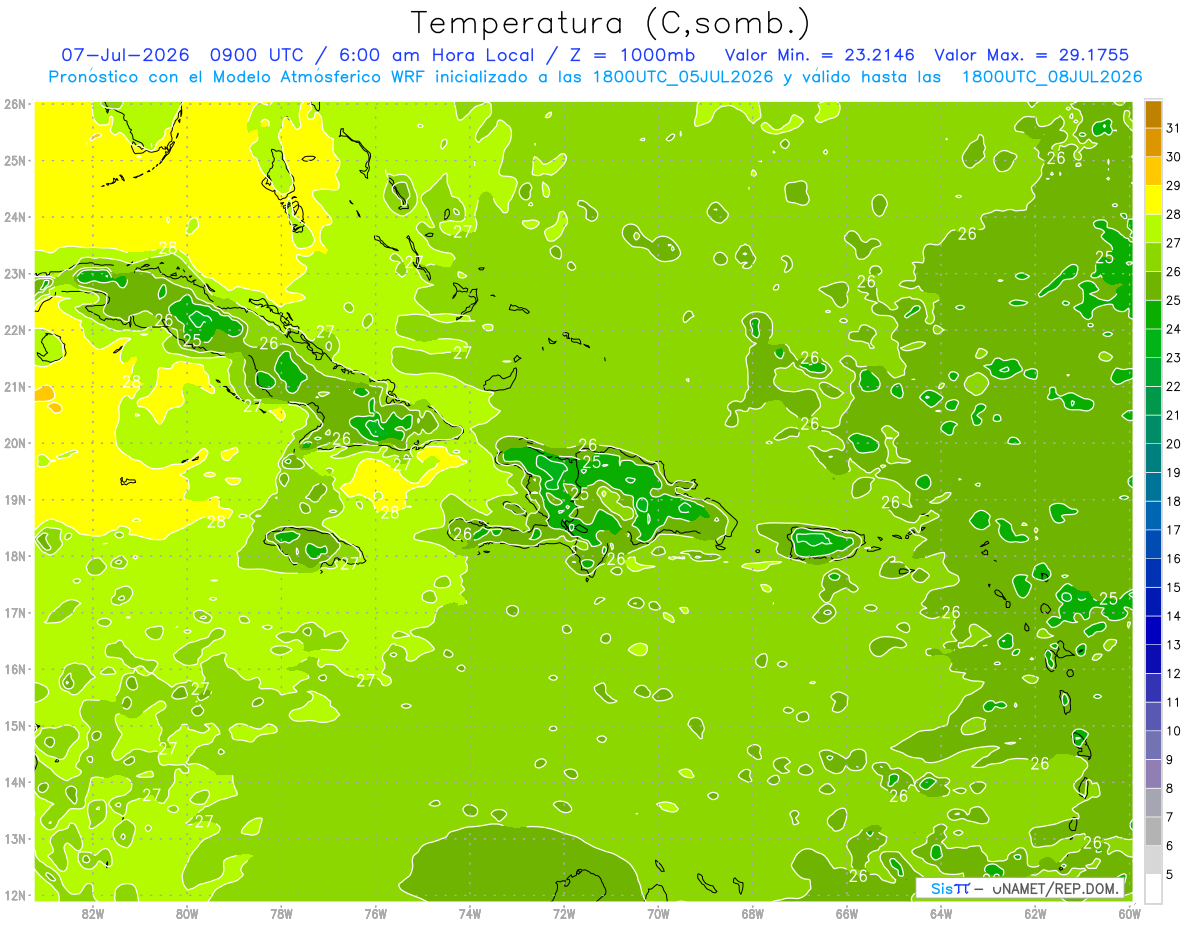
Task: Click latitude label 18N
Action: pyautogui.click(x=15, y=556)
